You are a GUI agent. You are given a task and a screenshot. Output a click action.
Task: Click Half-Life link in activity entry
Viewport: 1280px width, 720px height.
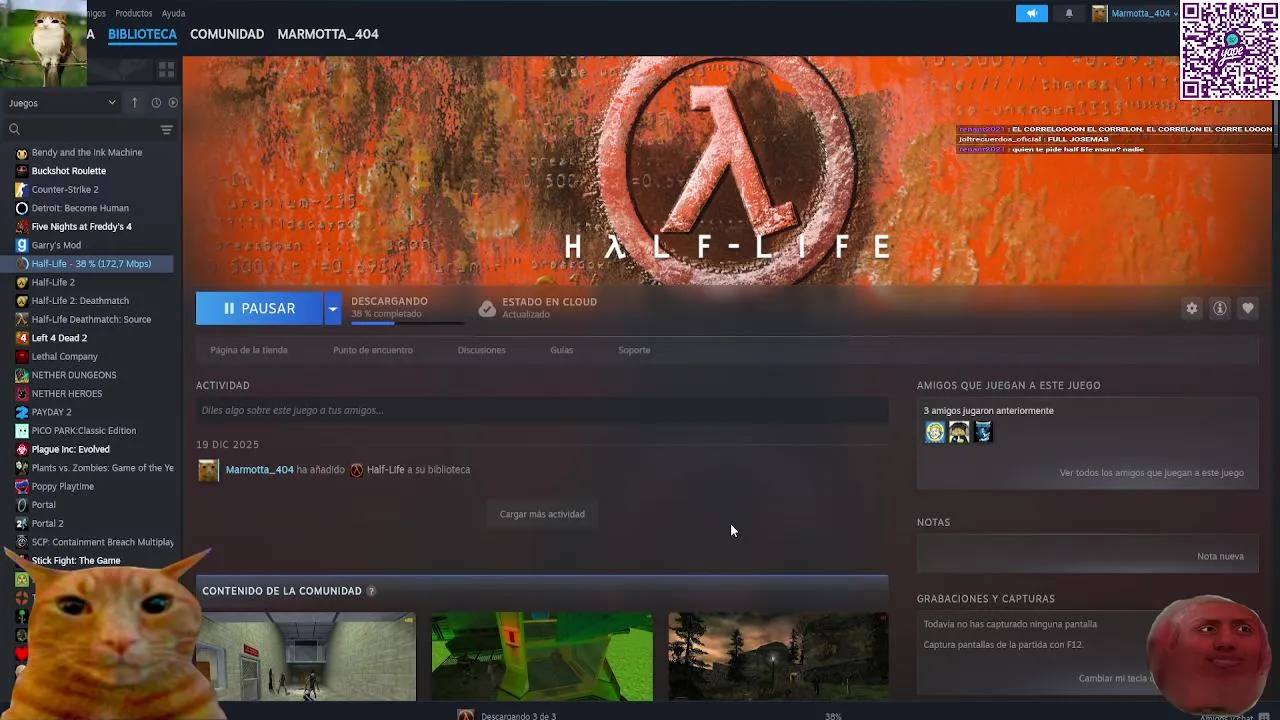click(385, 470)
